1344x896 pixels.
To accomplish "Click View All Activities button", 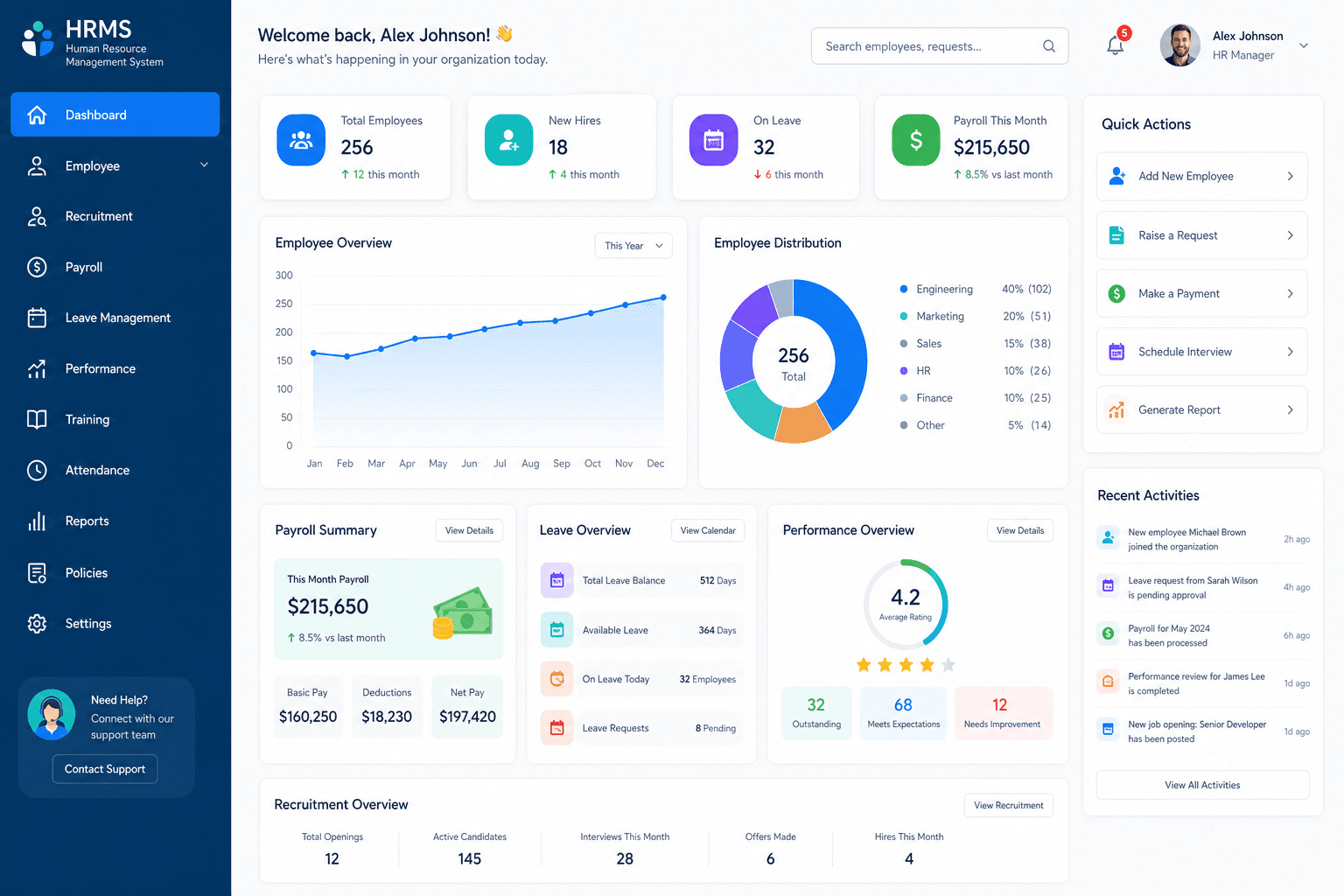I will pos(1202,785).
